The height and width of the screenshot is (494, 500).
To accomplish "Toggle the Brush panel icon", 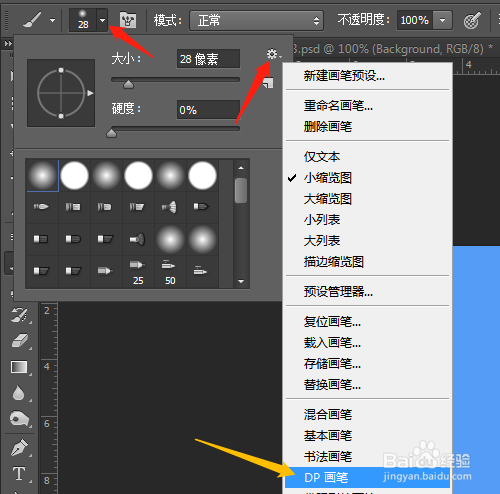I will pyautogui.click(x=128, y=20).
